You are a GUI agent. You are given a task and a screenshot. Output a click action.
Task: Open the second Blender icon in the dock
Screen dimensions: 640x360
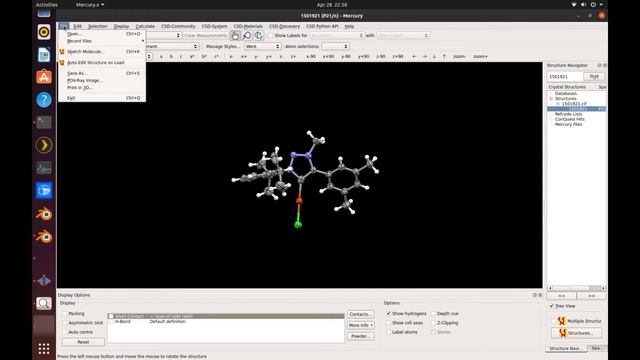pyautogui.click(x=44, y=236)
